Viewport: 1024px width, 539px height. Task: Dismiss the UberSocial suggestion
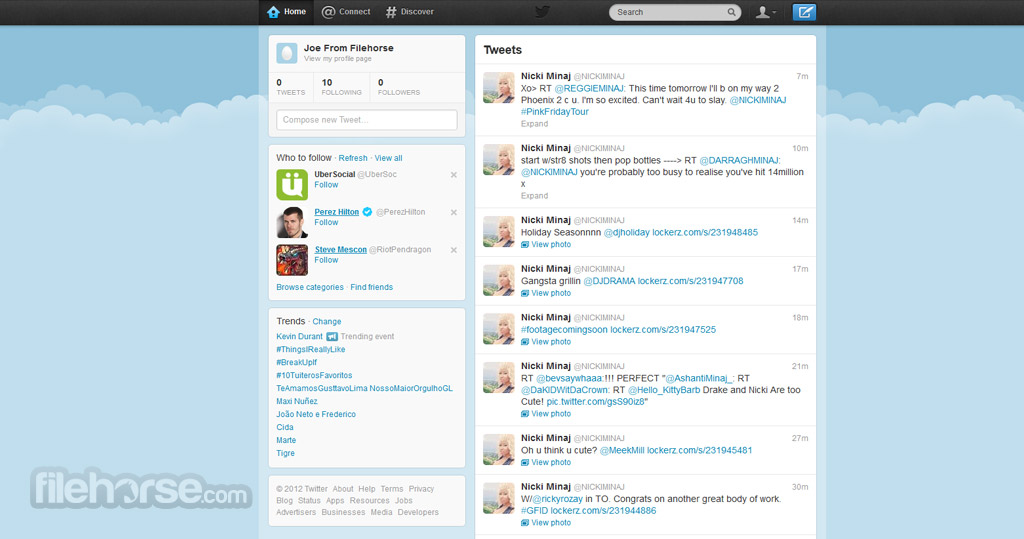(x=453, y=175)
